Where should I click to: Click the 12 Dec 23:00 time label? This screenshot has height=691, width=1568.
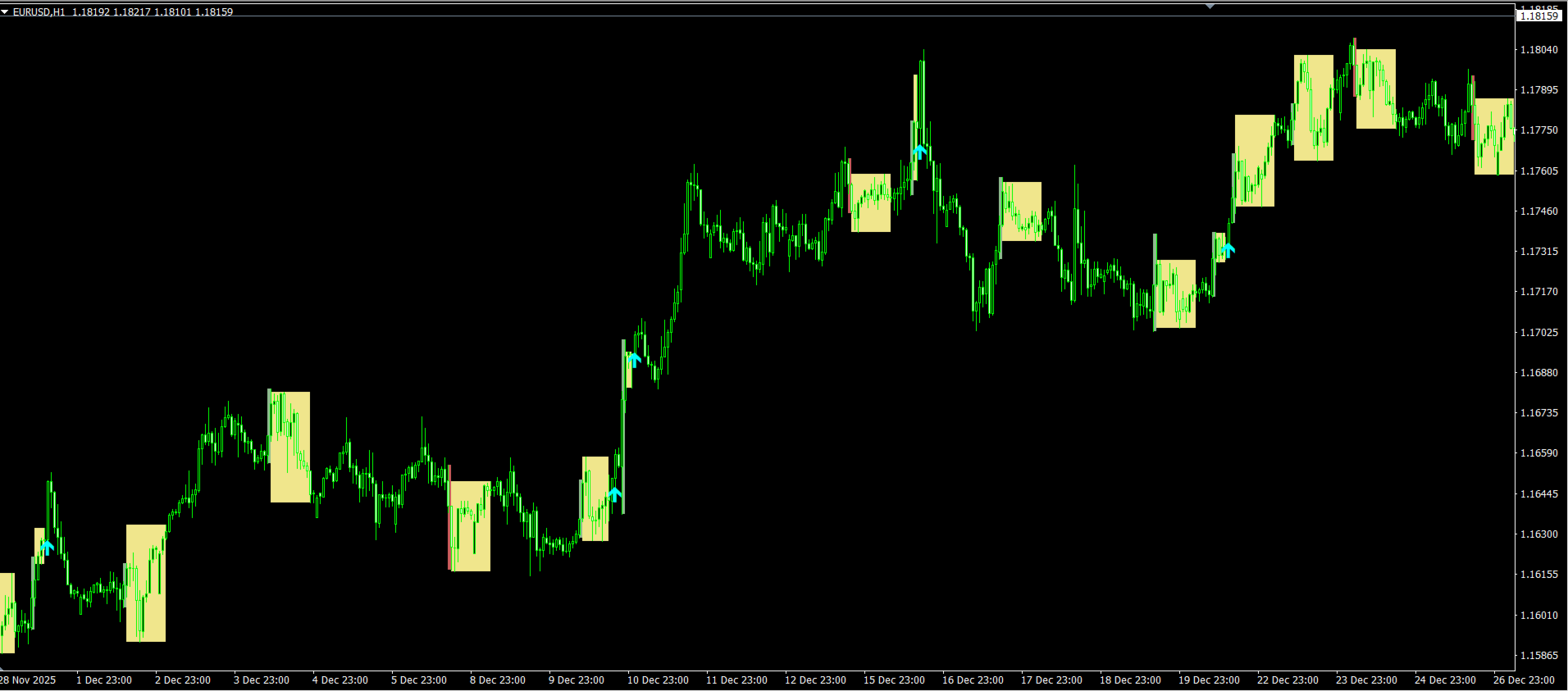[815, 680]
